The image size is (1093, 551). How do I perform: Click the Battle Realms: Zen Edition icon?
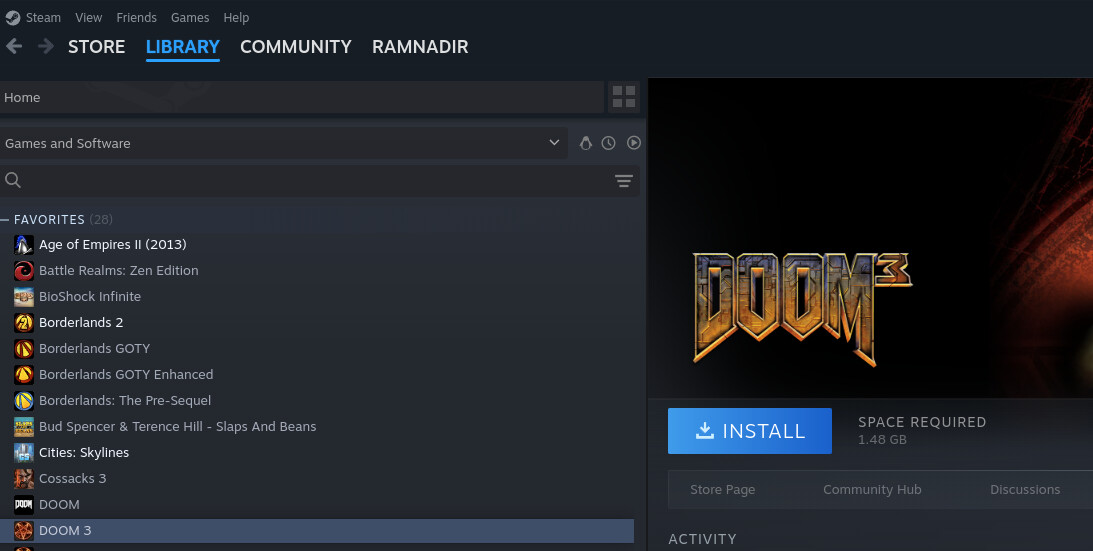point(24,270)
